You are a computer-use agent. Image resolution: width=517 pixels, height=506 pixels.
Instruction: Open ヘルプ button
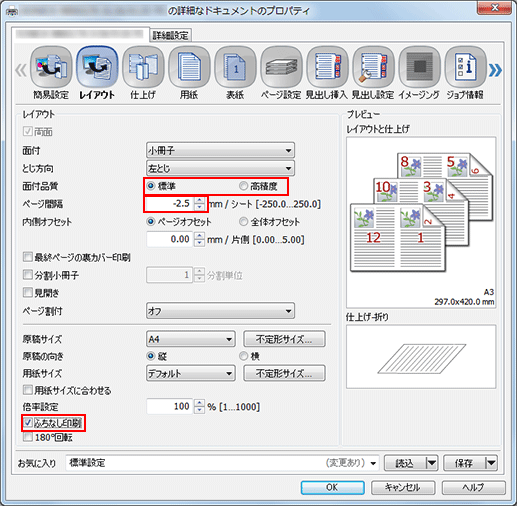coord(473,487)
